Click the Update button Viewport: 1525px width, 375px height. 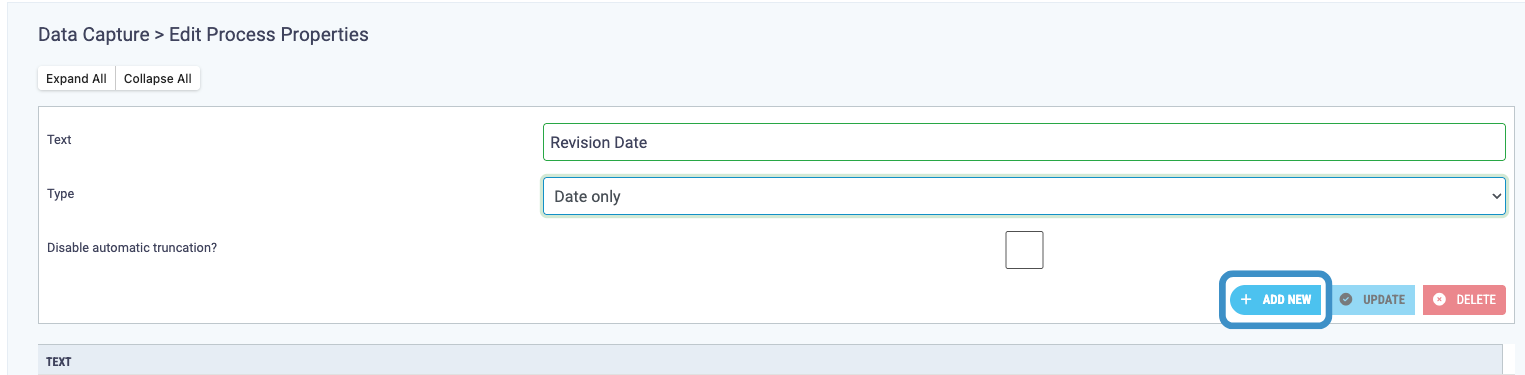[1372, 299]
